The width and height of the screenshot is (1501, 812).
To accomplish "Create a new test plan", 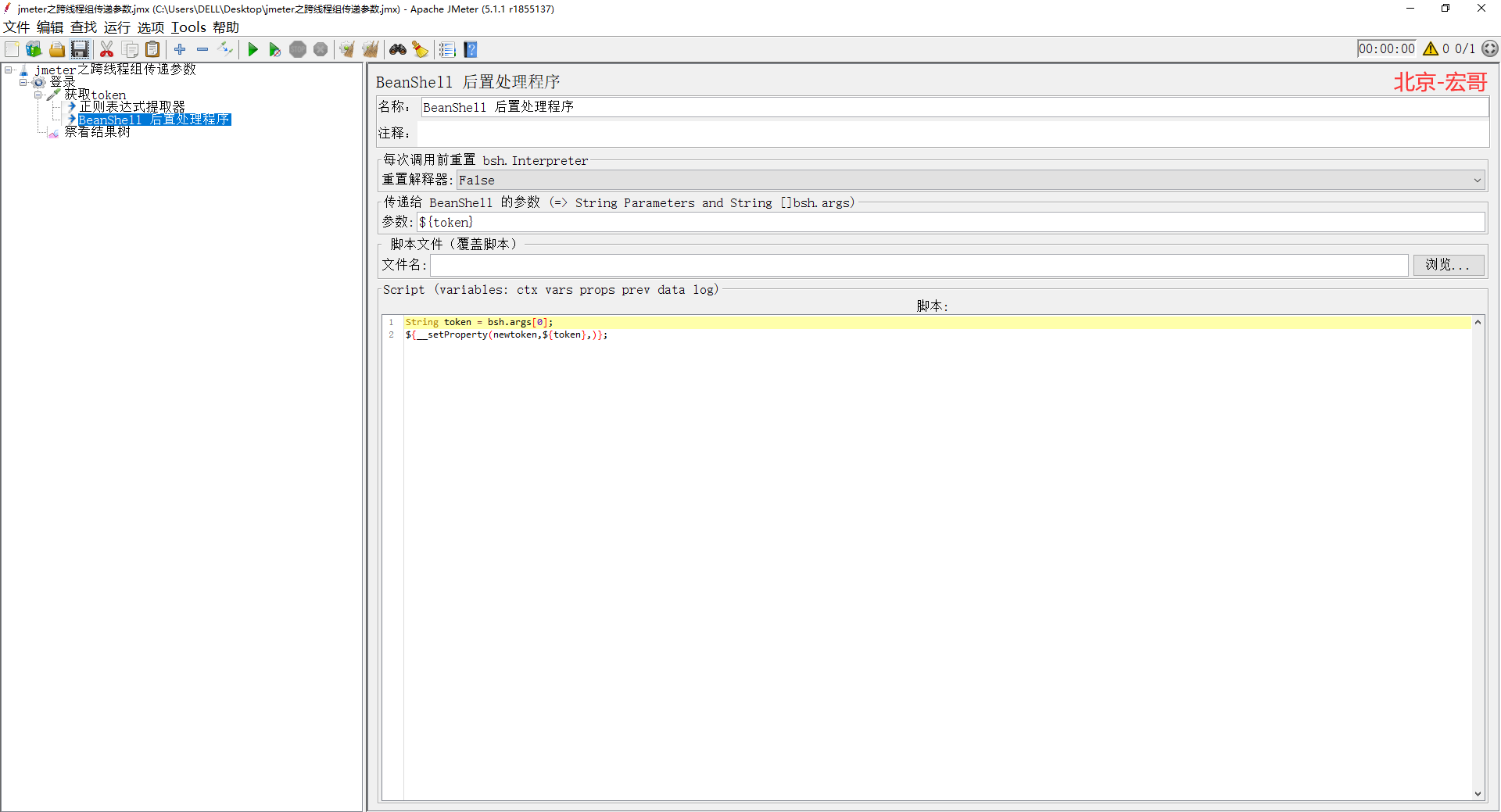I will pyautogui.click(x=12, y=49).
